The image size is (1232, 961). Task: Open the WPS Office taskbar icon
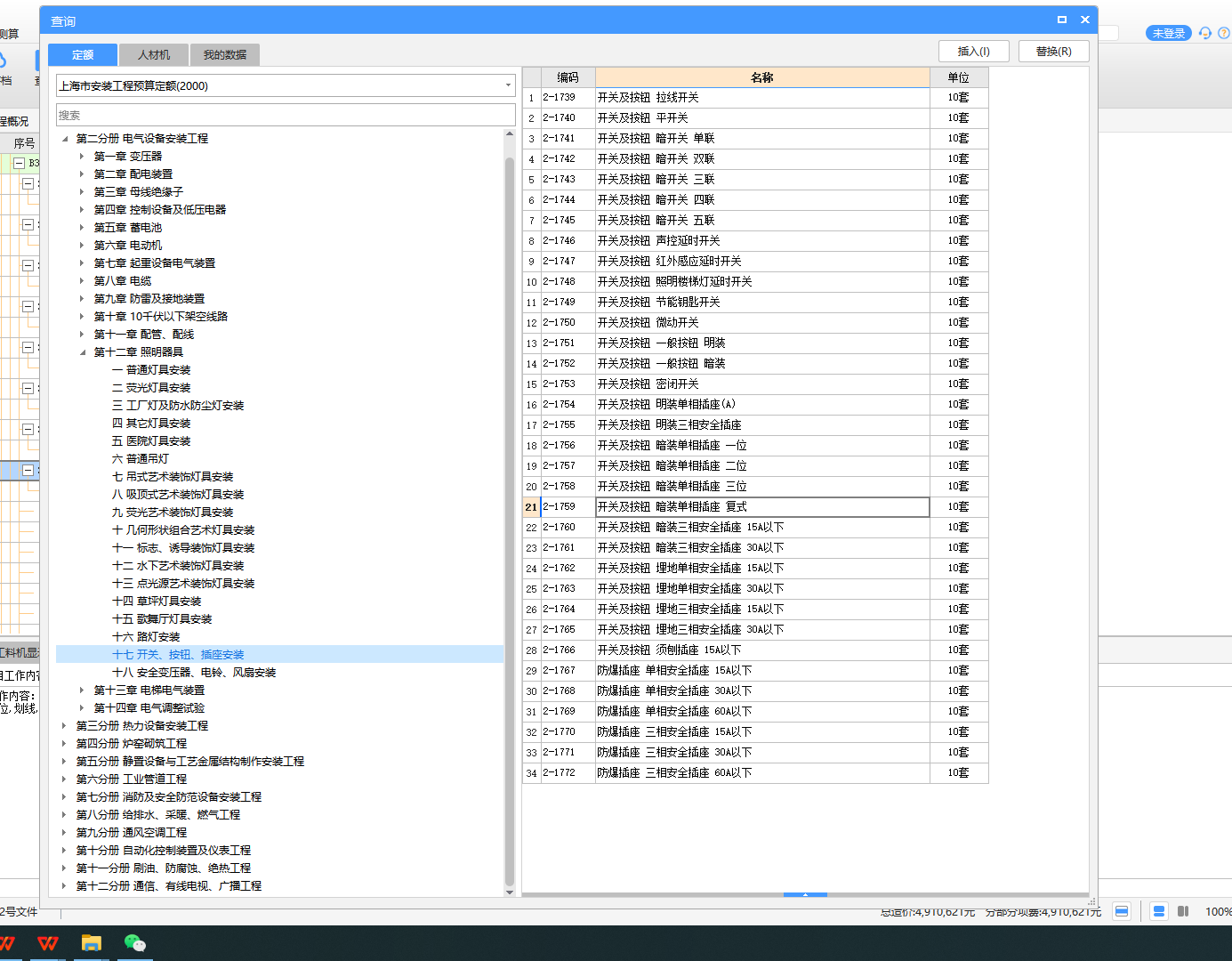click(x=48, y=943)
